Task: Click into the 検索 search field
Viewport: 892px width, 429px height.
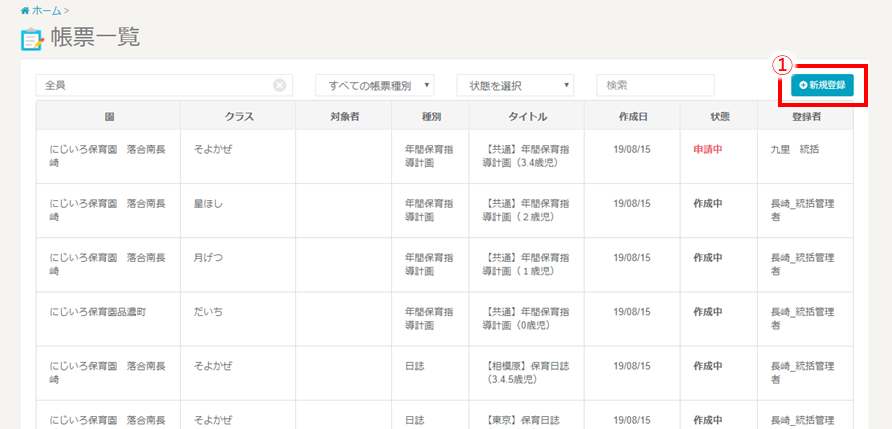Action: click(x=655, y=86)
